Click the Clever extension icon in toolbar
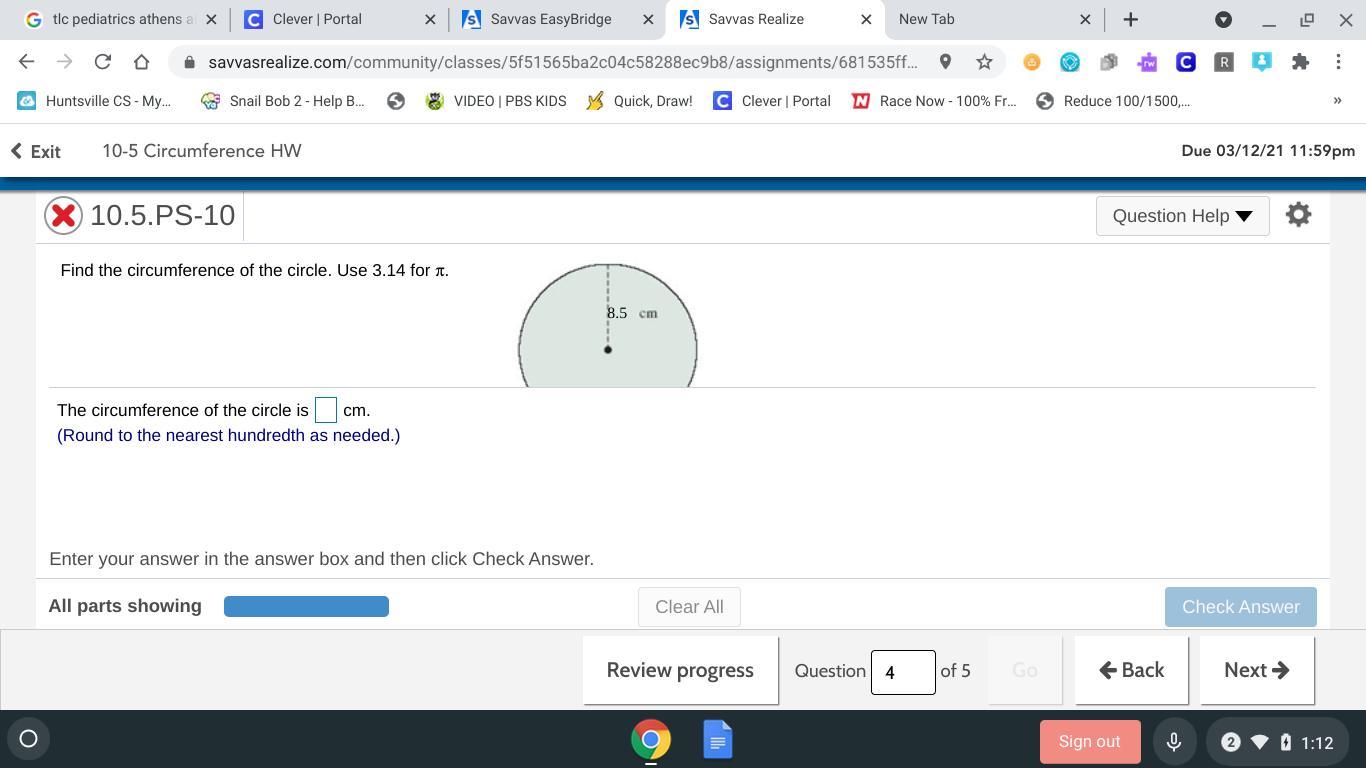This screenshot has width=1366, height=768. 1185,62
